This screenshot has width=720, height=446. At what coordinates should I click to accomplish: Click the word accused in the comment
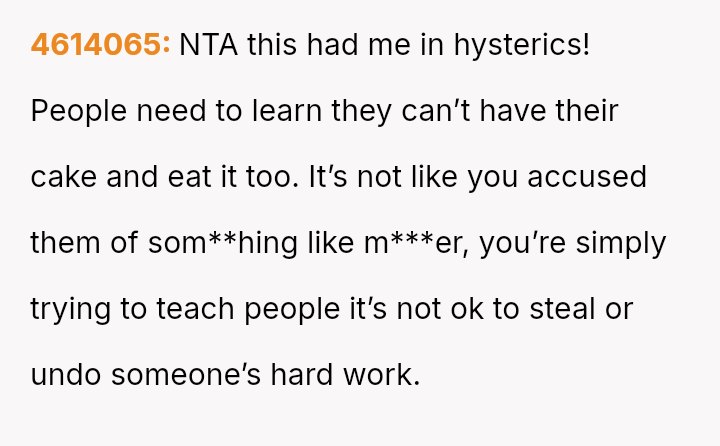point(587,177)
